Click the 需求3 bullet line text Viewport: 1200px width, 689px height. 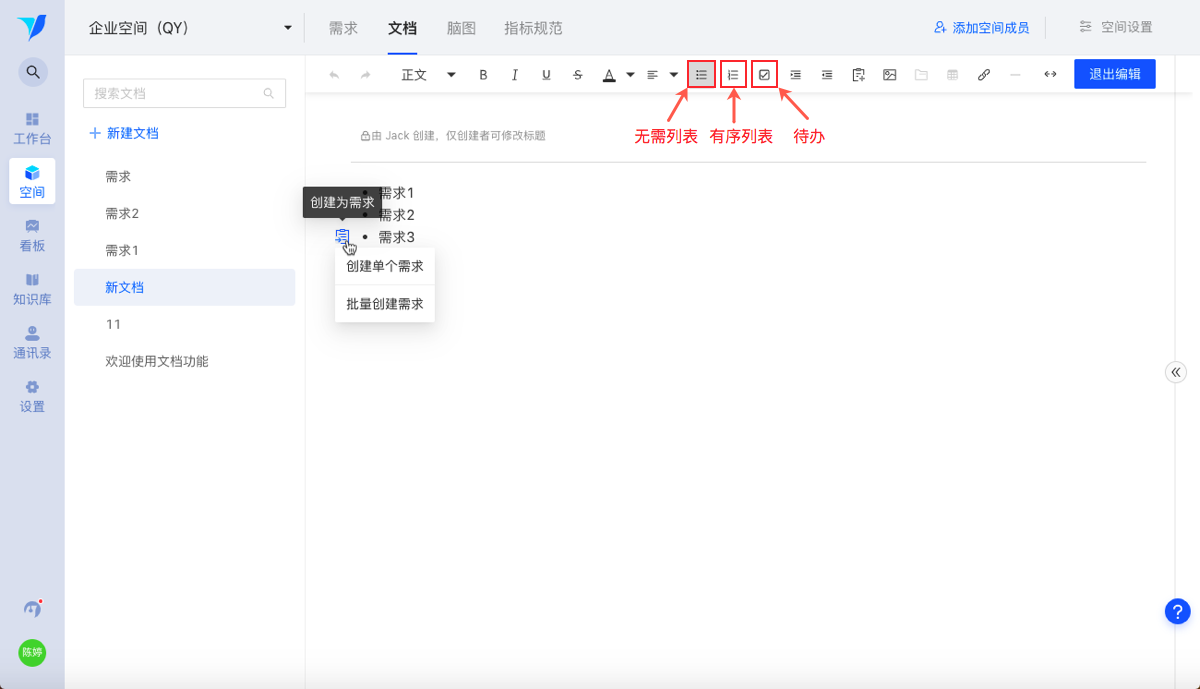[x=396, y=237]
